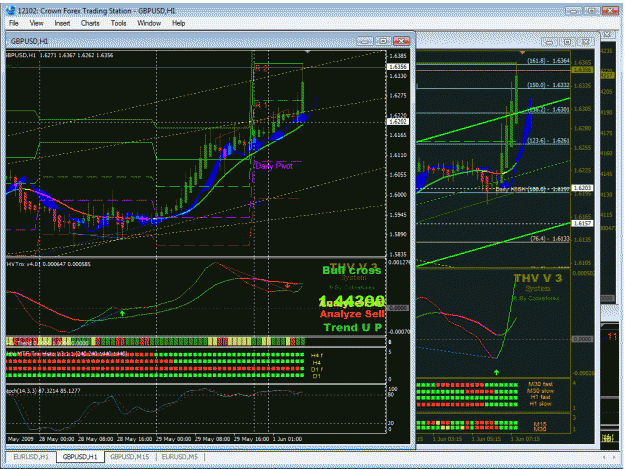
Task: Switch to the EURUSD,H1 chart tab
Action: tap(31, 457)
